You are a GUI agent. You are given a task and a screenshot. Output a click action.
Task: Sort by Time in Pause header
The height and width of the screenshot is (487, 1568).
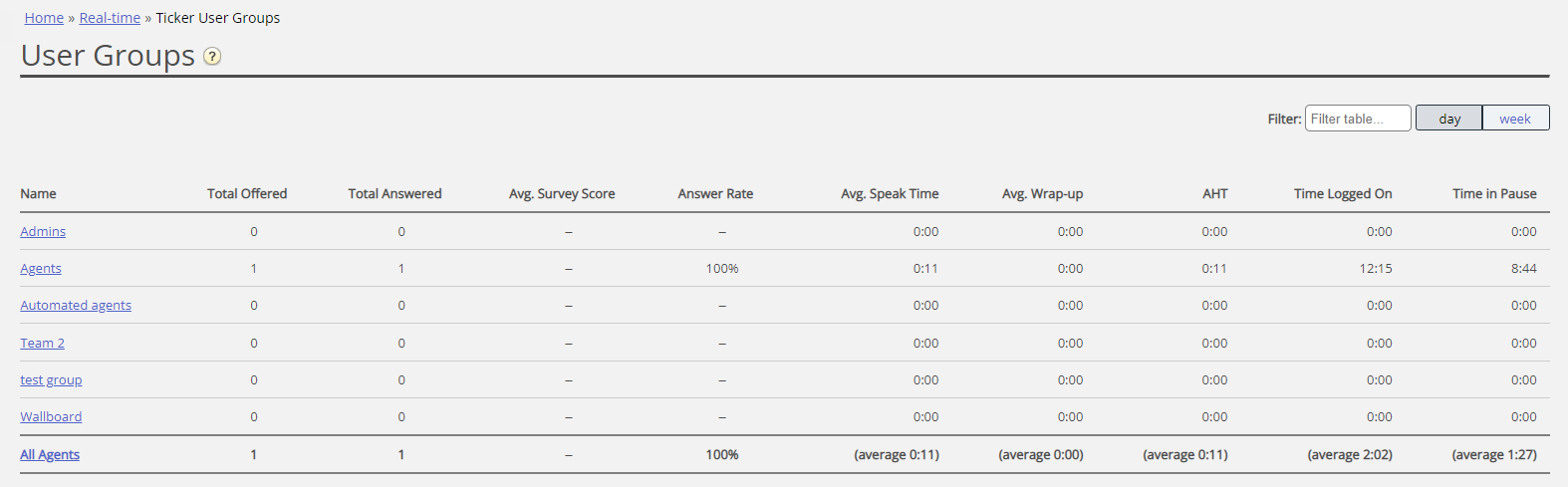(x=1494, y=194)
